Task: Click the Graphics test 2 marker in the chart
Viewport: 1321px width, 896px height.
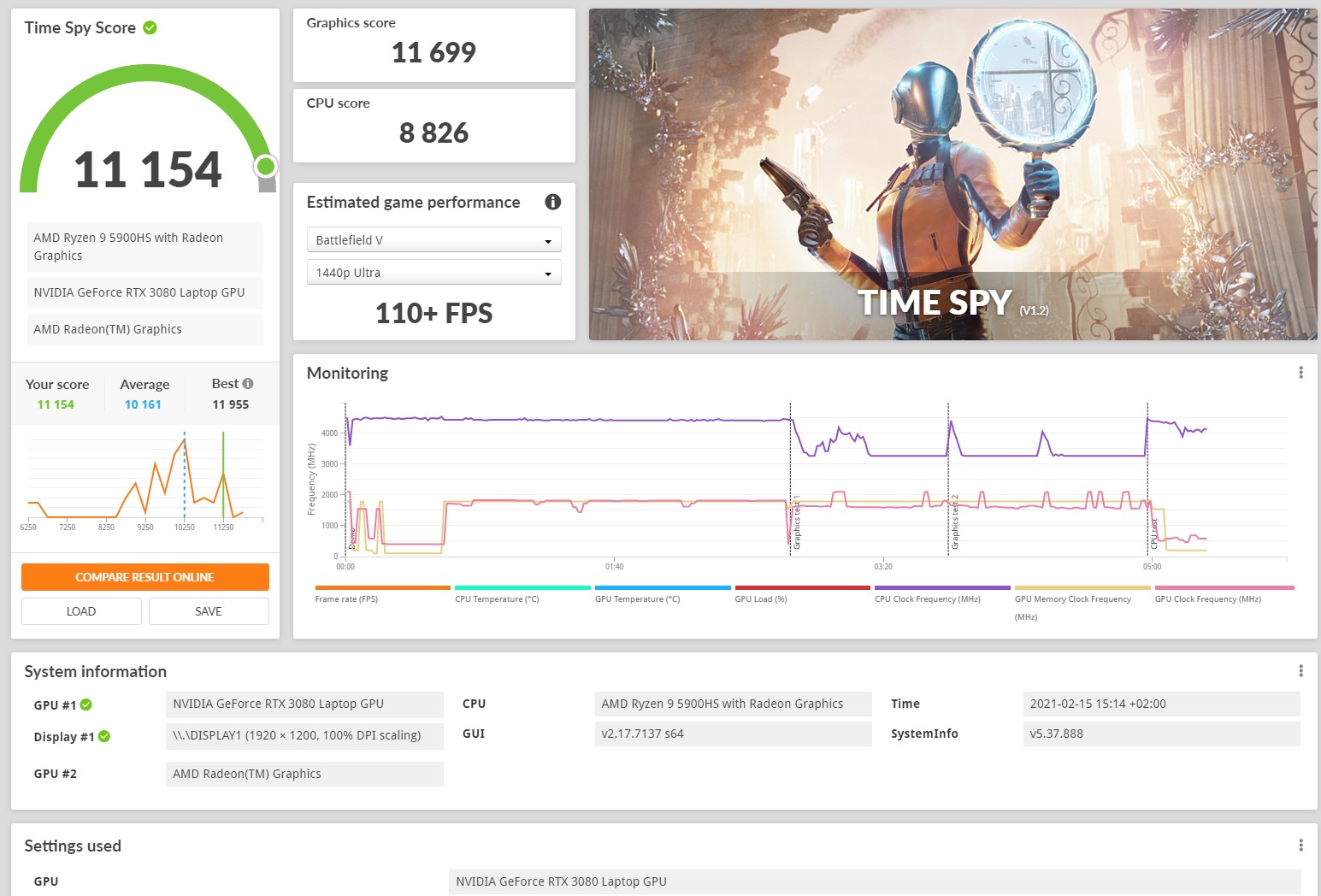Action: pyautogui.click(x=955, y=522)
